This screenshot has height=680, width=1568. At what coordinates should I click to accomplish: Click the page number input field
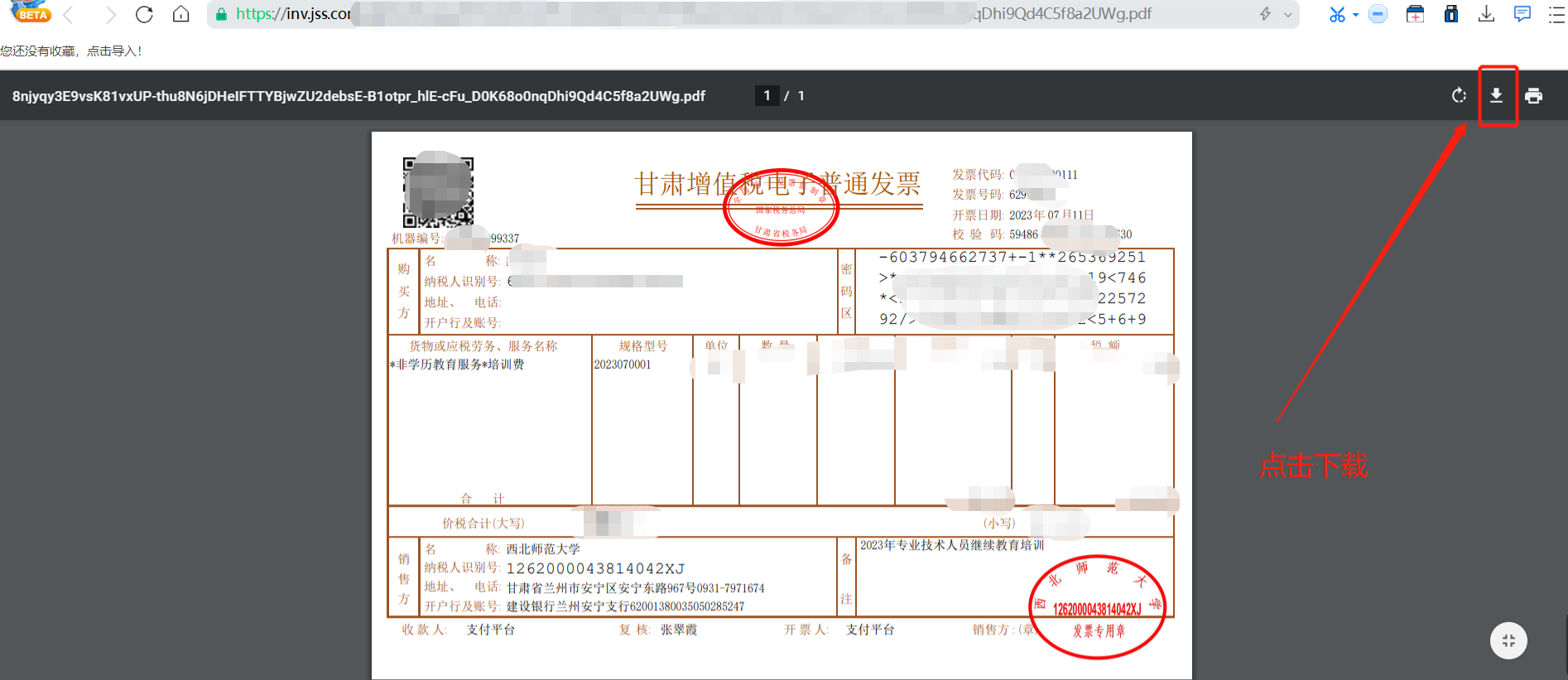pos(767,96)
